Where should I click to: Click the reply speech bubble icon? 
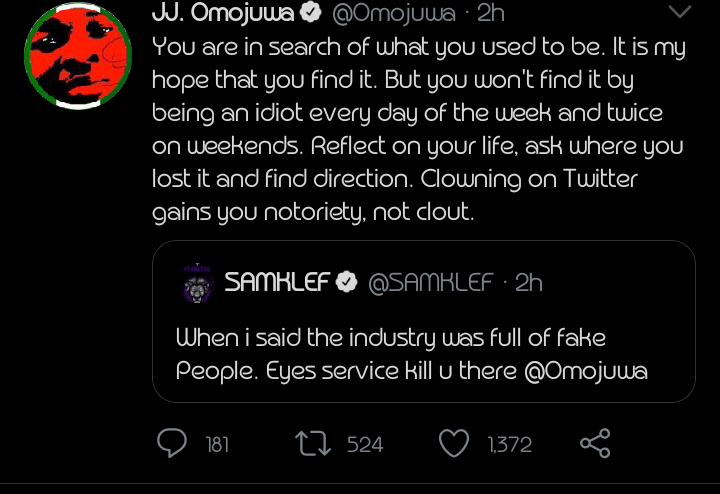[173, 443]
